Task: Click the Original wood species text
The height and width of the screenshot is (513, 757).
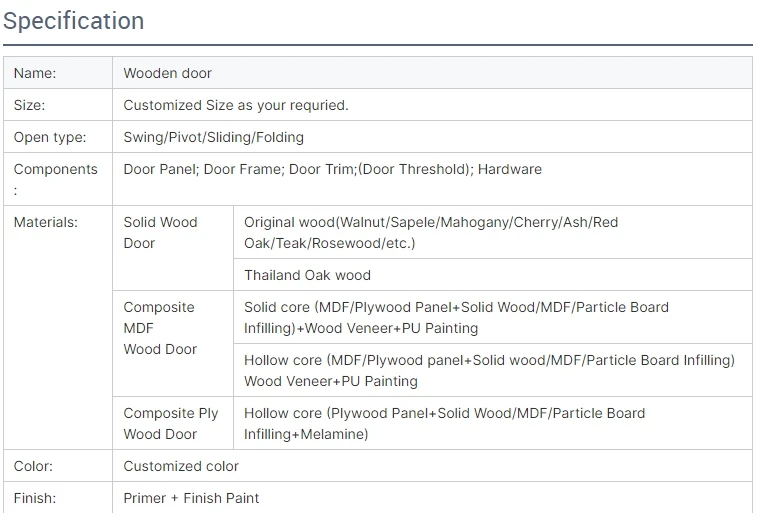Action: coord(431,232)
